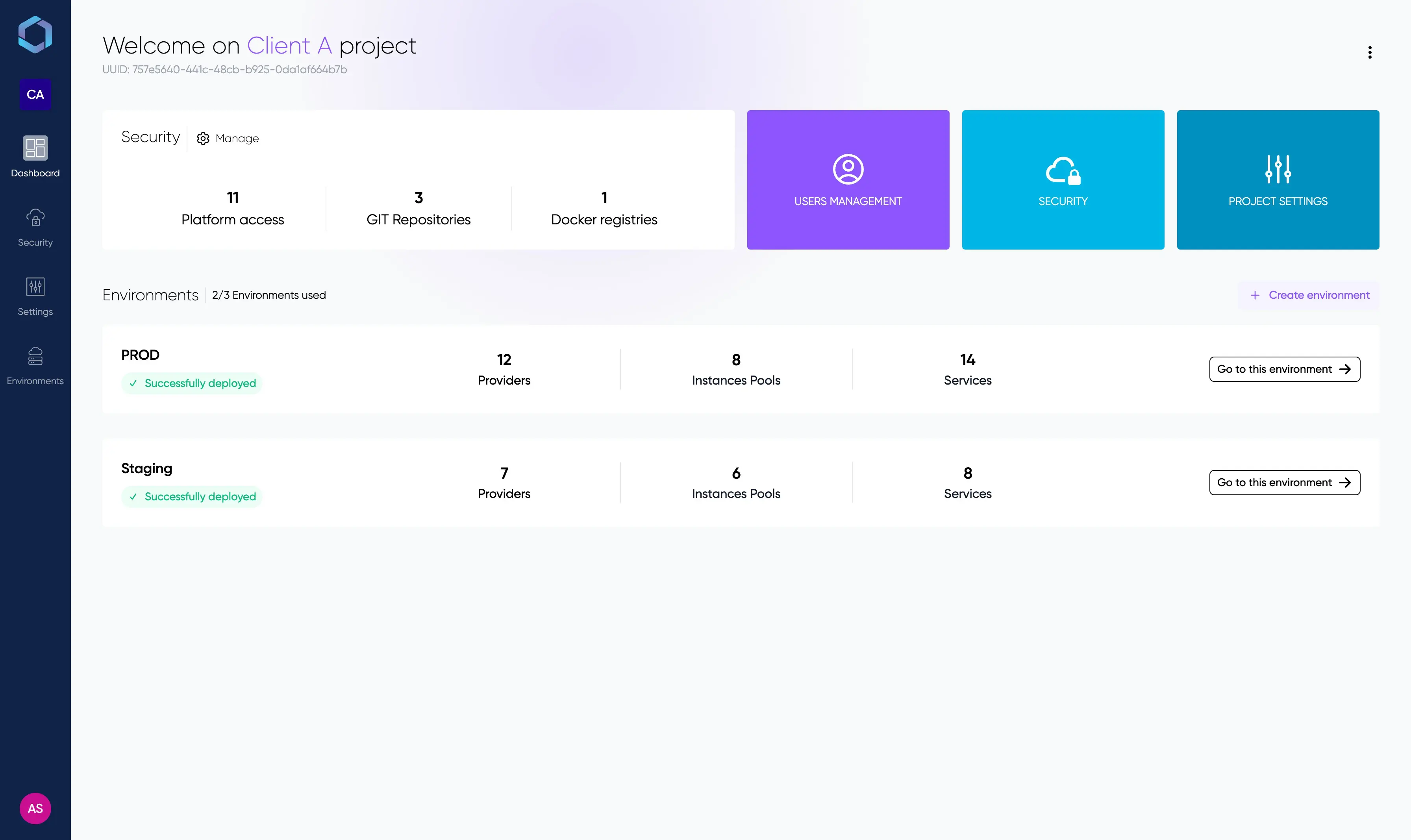The width and height of the screenshot is (1411, 840).
Task: Click the Successfully deployed badge under PROD
Action: (x=191, y=383)
